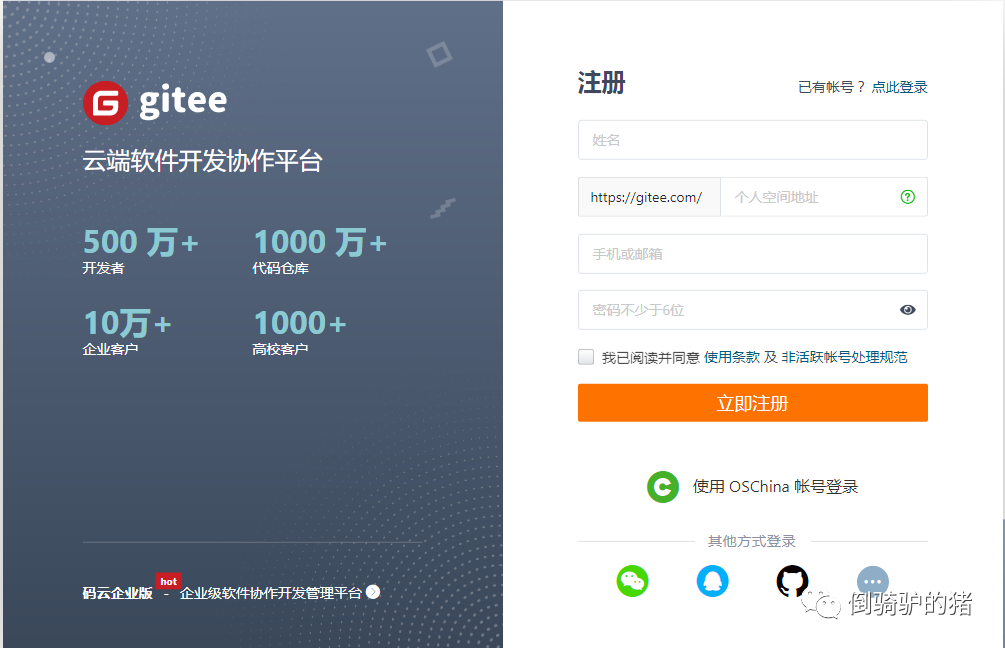
Task: Click 云端软件开发协作平台 heading
Action: coord(203,161)
